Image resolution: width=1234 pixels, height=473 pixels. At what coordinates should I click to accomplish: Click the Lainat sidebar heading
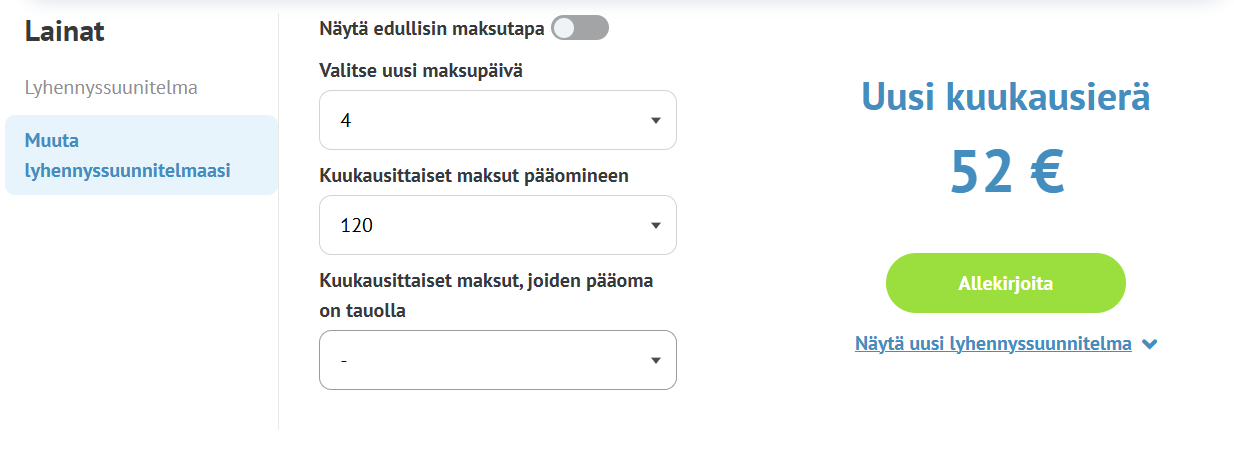point(65,31)
